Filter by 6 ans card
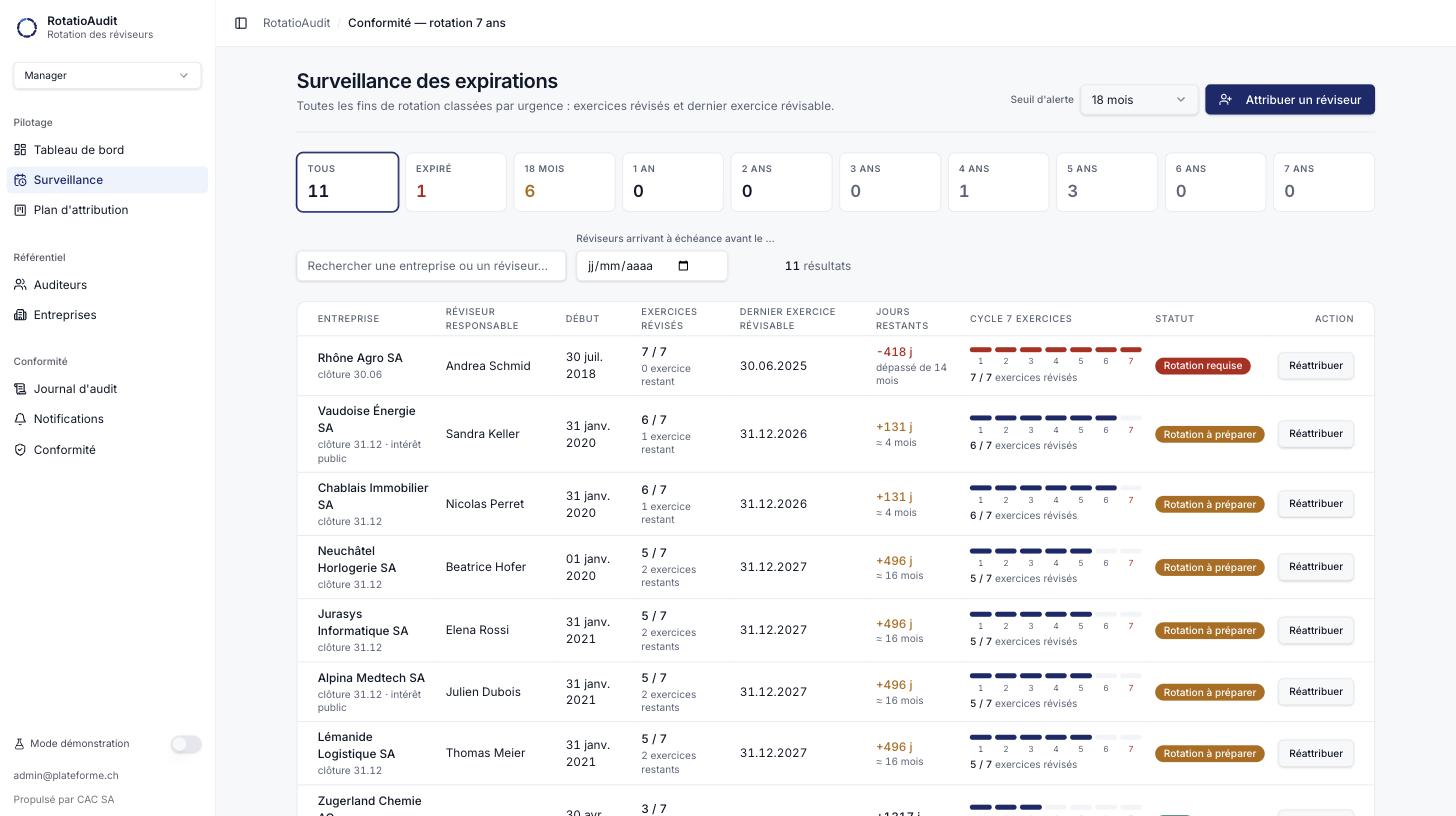Screen dimensions: 1456x816 click(1215, 182)
